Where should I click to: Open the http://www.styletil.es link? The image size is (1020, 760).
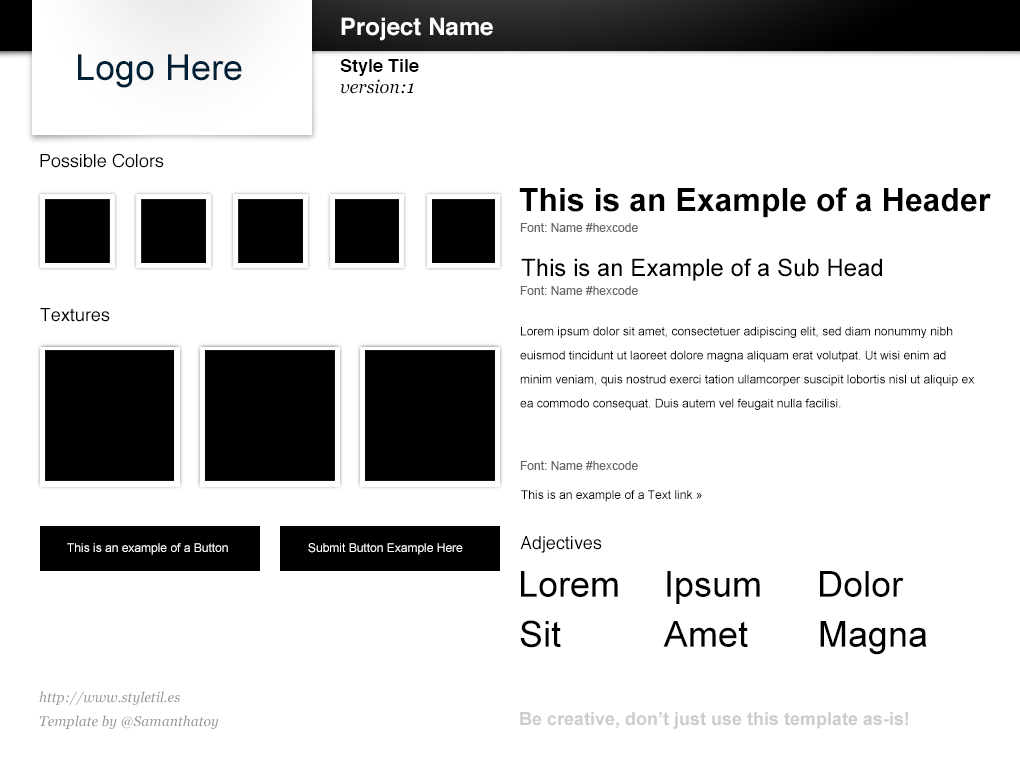(x=110, y=698)
